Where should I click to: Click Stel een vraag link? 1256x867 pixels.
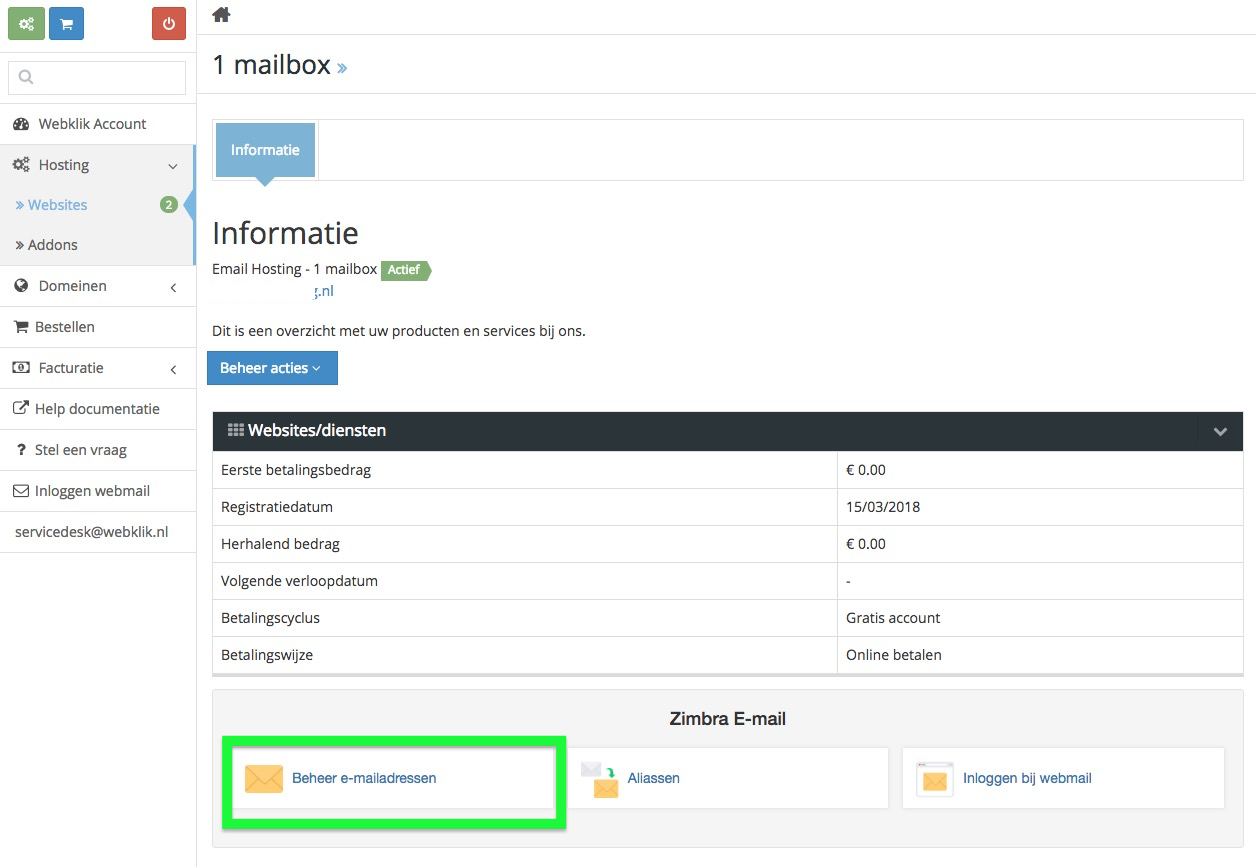(80, 450)
